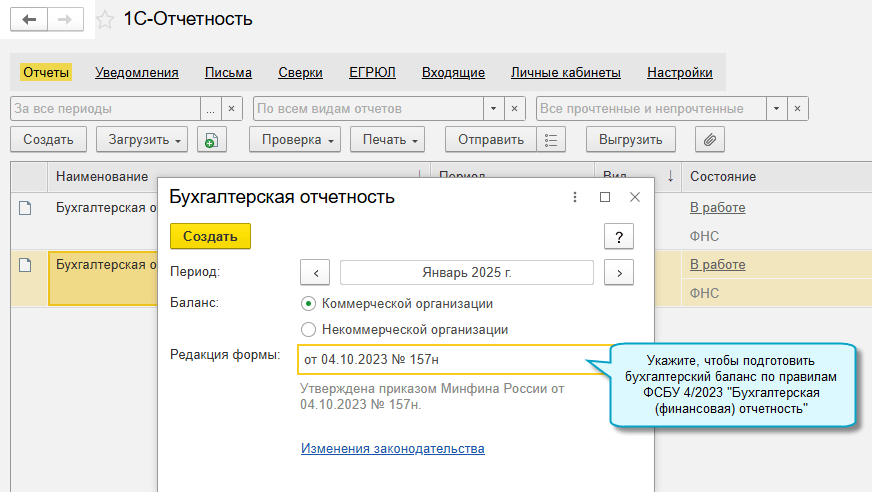Open the Уведомления tab

[137, 72]
